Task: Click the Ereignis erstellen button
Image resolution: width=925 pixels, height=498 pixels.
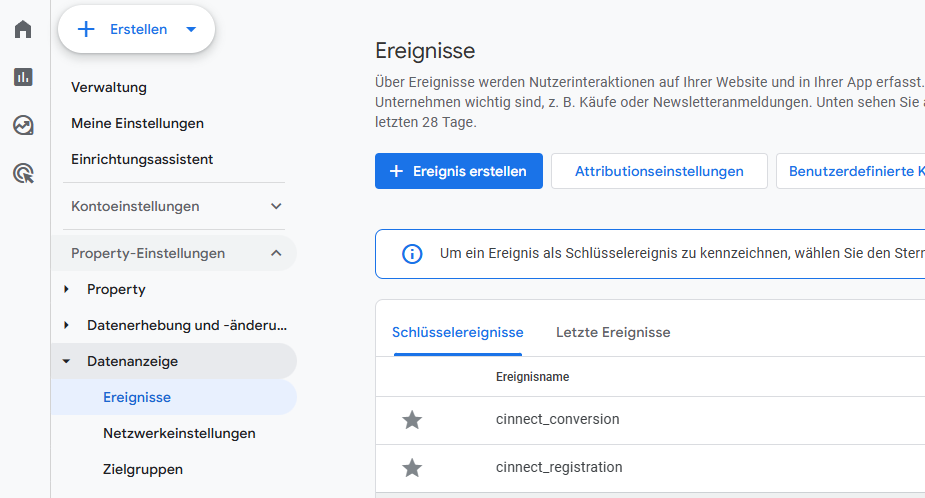Action: (x=458, y=171)
